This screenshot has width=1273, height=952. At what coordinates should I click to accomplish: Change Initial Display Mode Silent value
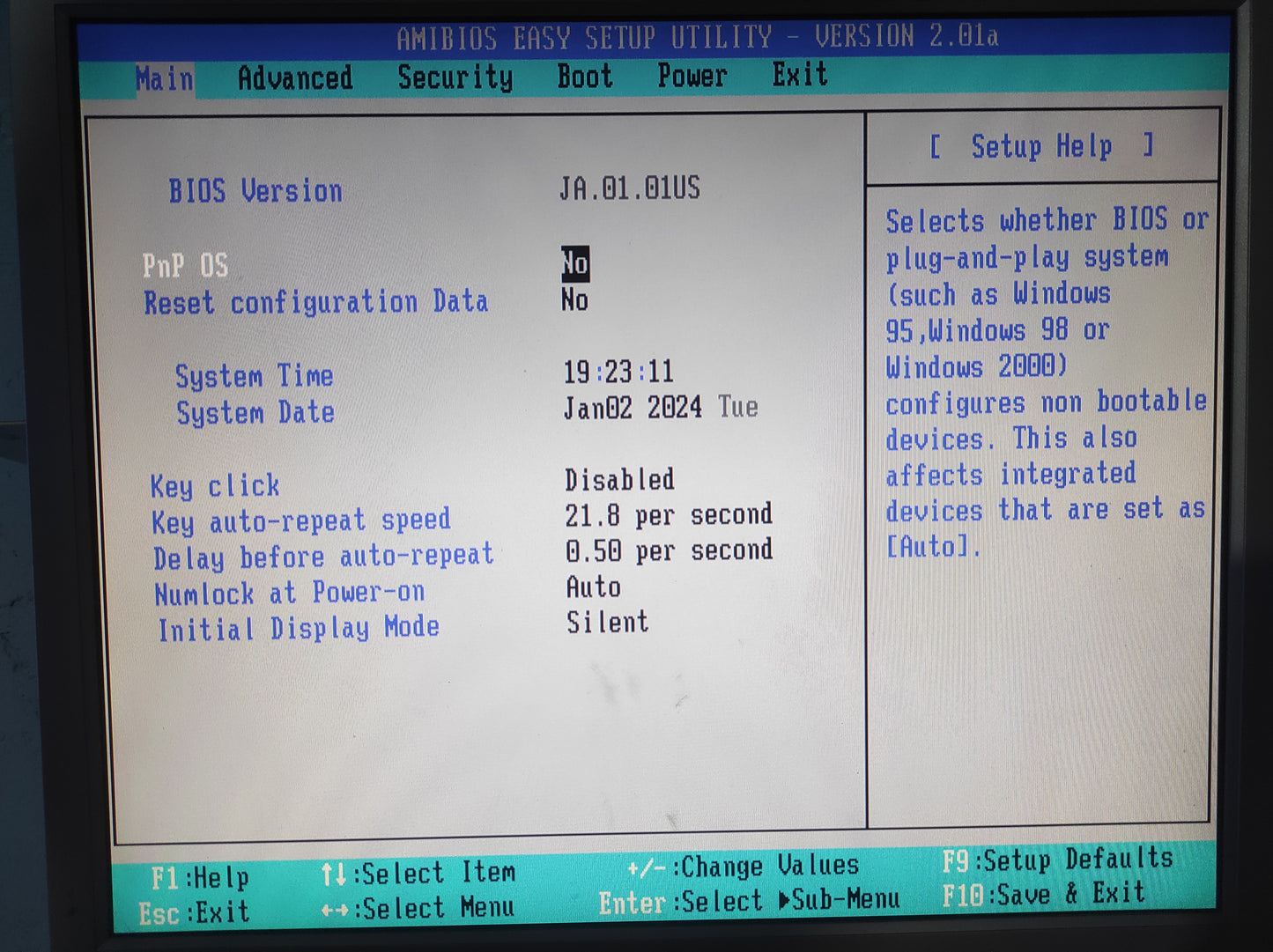(x=607, y=623)
